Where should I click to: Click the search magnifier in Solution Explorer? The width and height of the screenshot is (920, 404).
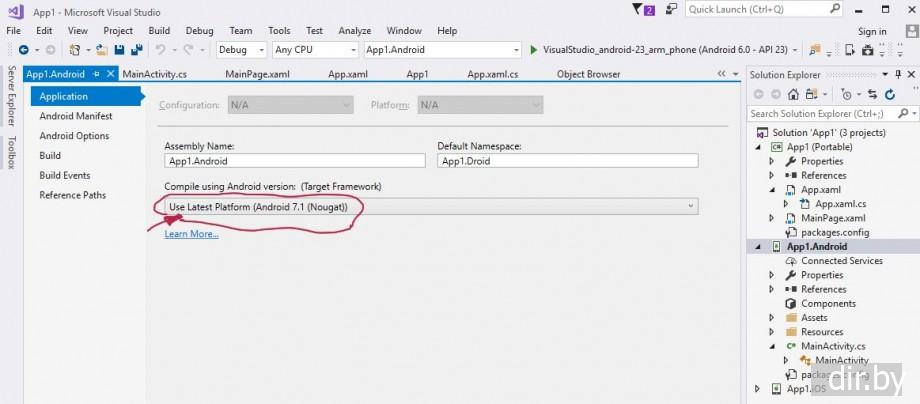pos(903,113)
